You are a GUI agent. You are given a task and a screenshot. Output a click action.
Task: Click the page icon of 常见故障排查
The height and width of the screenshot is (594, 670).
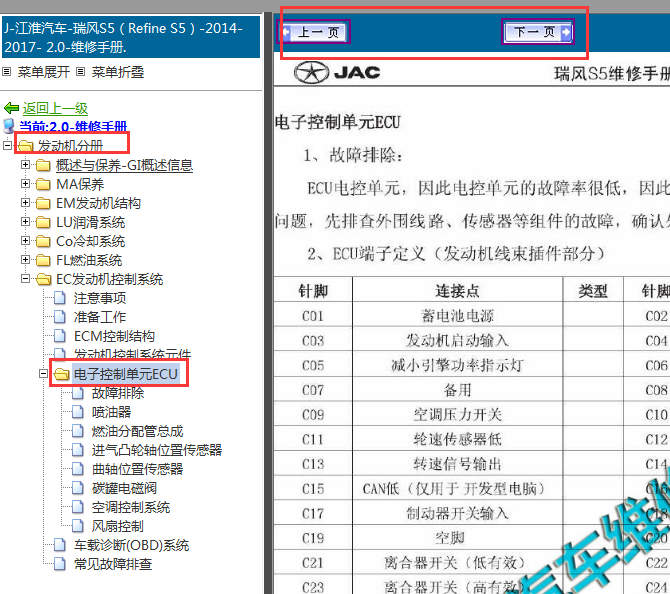tap(60, 564)
